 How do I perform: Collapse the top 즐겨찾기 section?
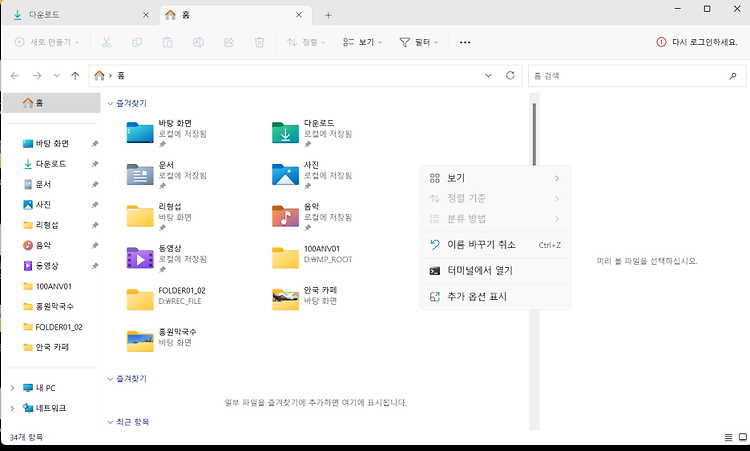tap(110, 103)
